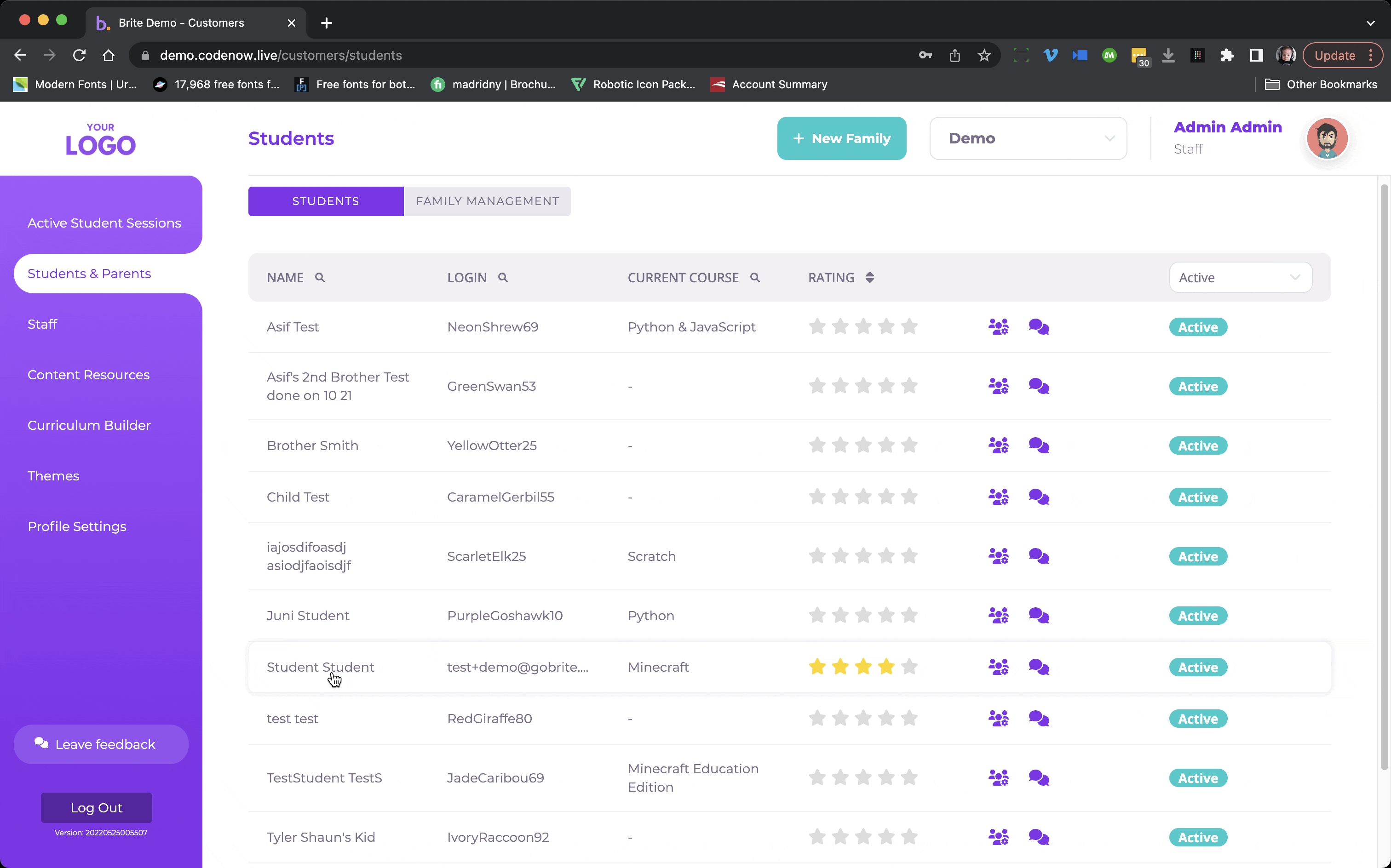This screenshot has width=1391, height=868.
Task: Open family group icon for Juni Student
Action: [998, 616]
